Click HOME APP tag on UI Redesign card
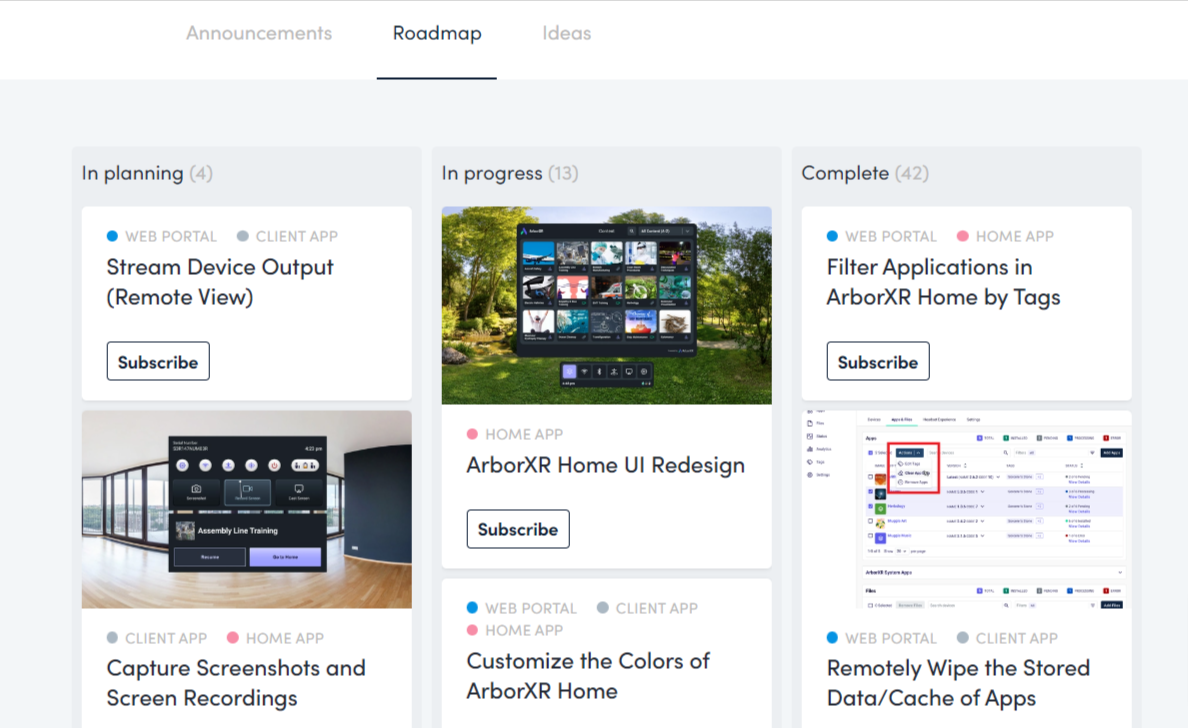 click(x=515, y=434)
